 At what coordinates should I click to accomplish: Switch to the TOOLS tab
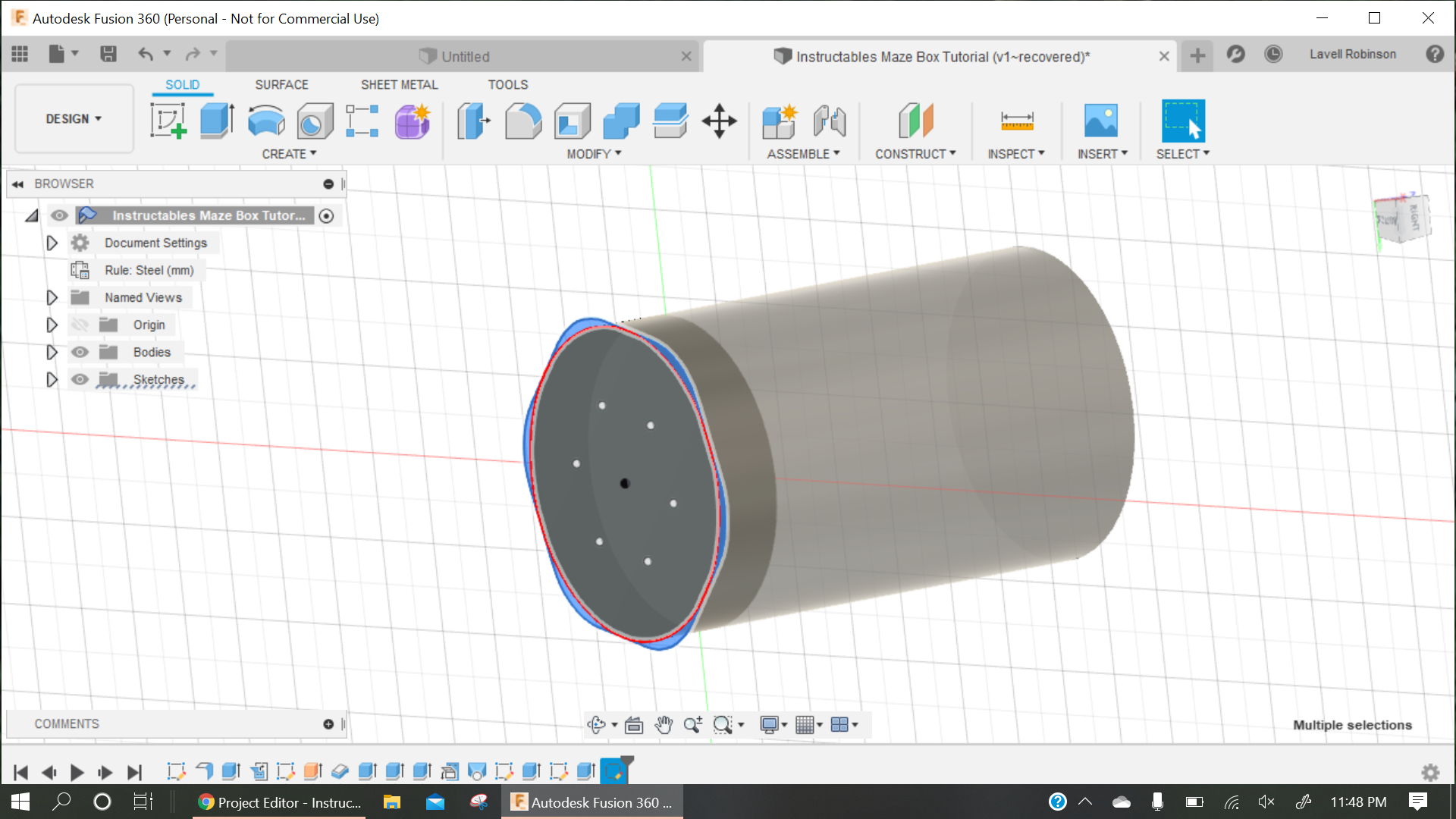tap(507, 85)
